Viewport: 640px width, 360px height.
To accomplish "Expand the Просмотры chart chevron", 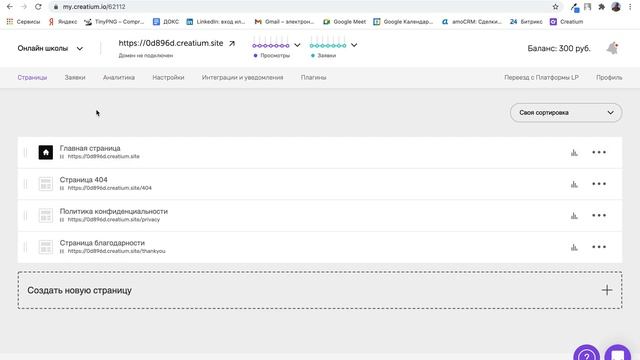I will click(297, 45).
